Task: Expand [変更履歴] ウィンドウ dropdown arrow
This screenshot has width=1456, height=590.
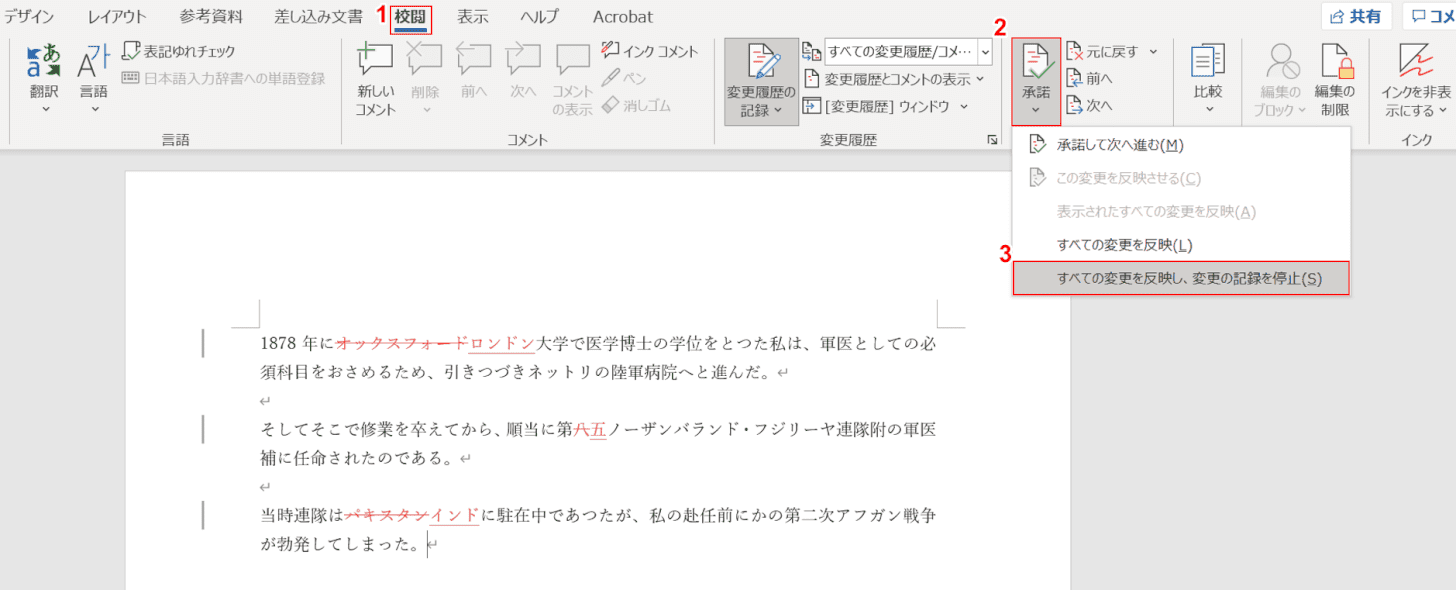Action: [964, 105]
